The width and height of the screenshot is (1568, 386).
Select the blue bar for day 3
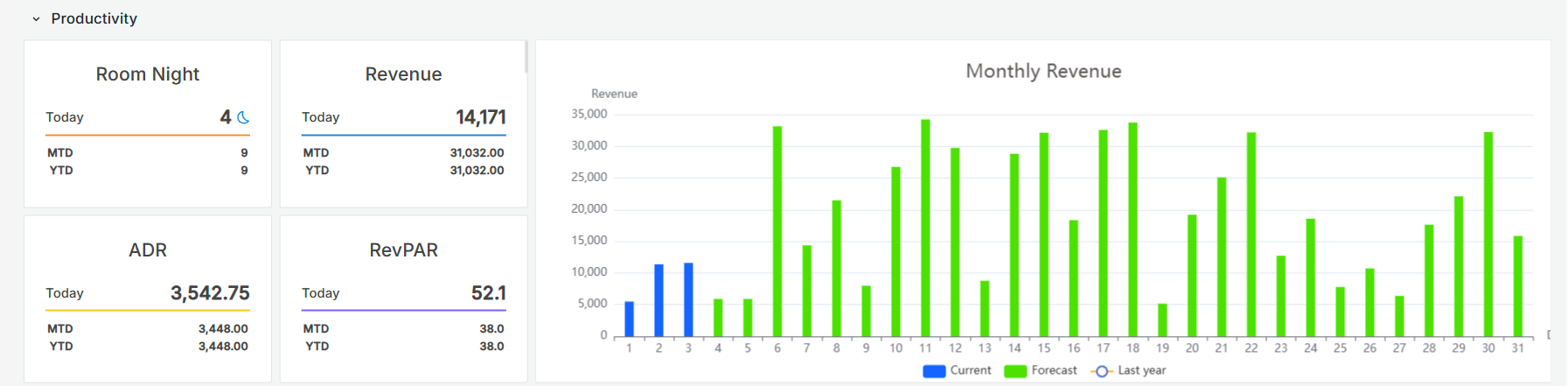pyautogui.click(x=688, y=299)
